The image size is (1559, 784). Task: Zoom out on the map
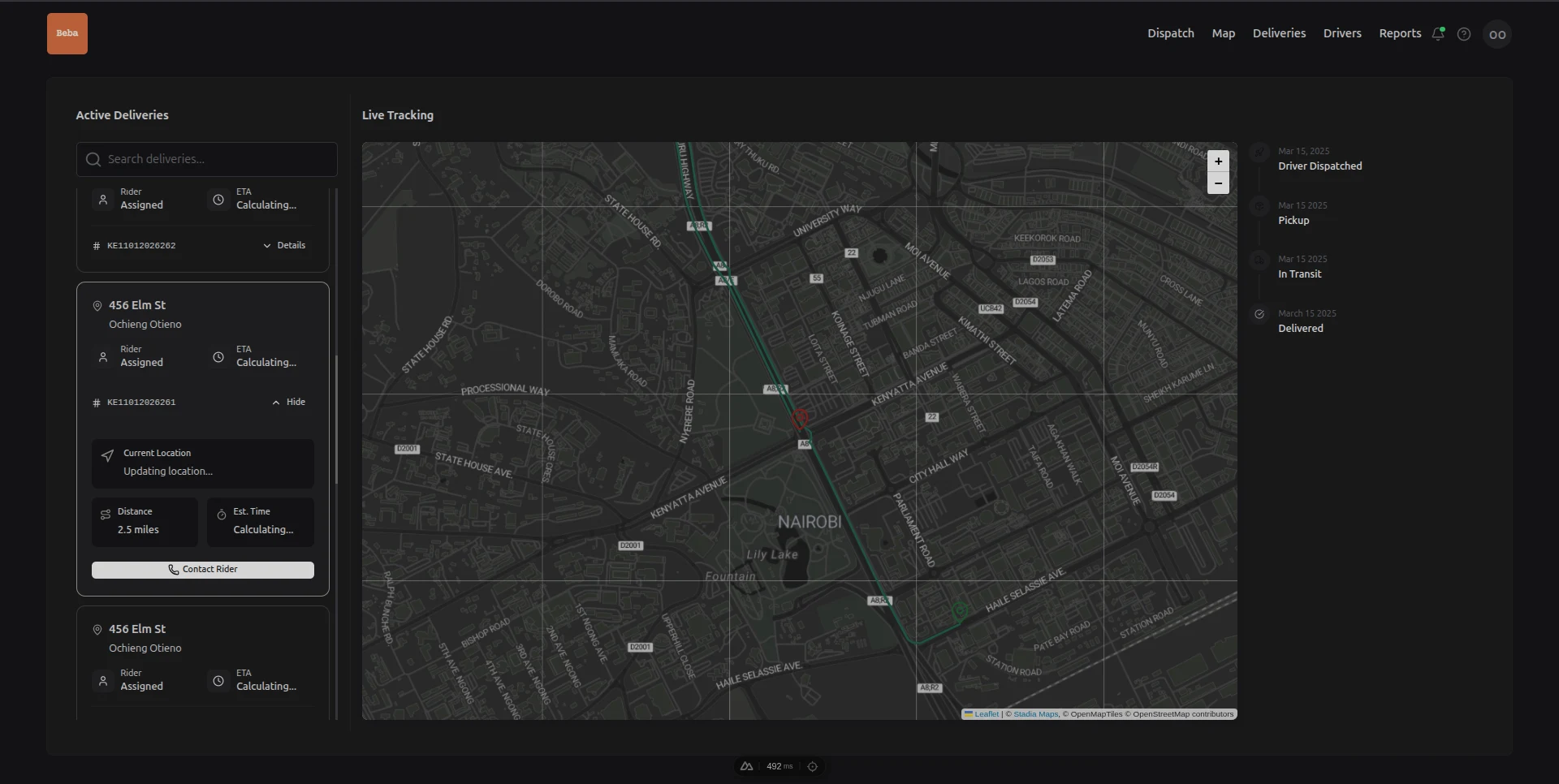[x=1218, y=183]
